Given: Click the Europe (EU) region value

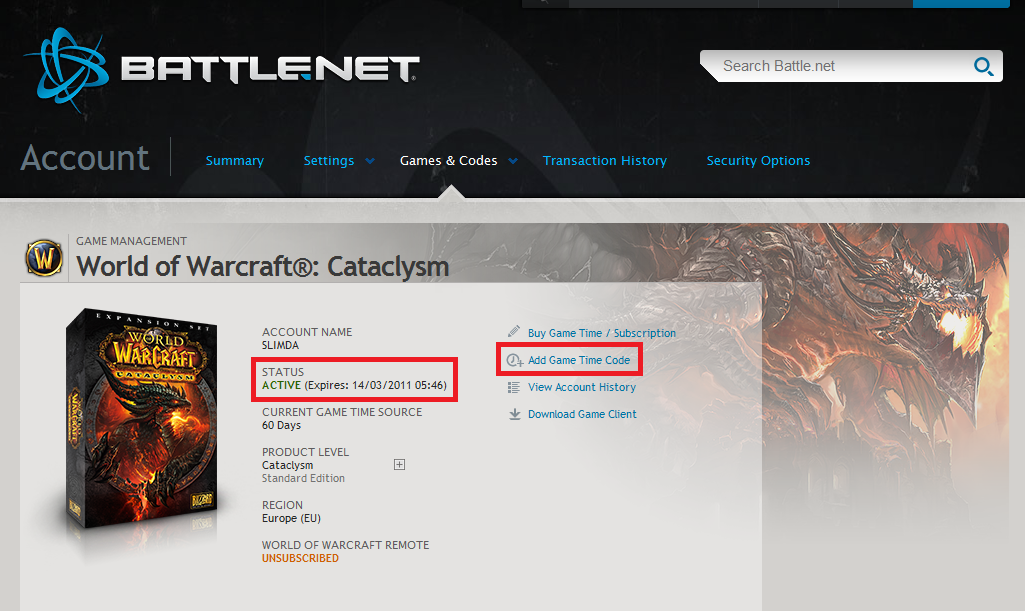Looking at the screenshot, I should [292, 518].
